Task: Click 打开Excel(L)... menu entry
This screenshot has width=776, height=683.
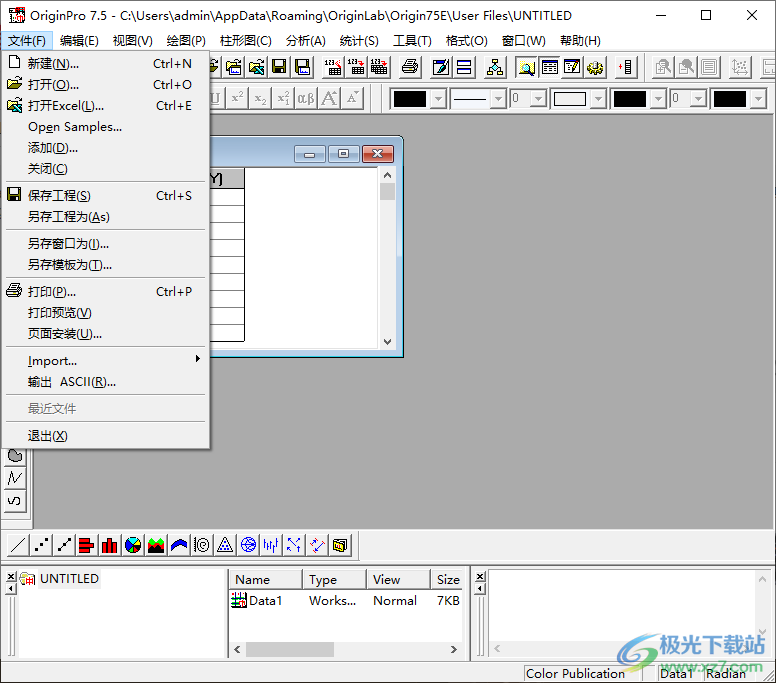Action: click(x=106, y=105)
